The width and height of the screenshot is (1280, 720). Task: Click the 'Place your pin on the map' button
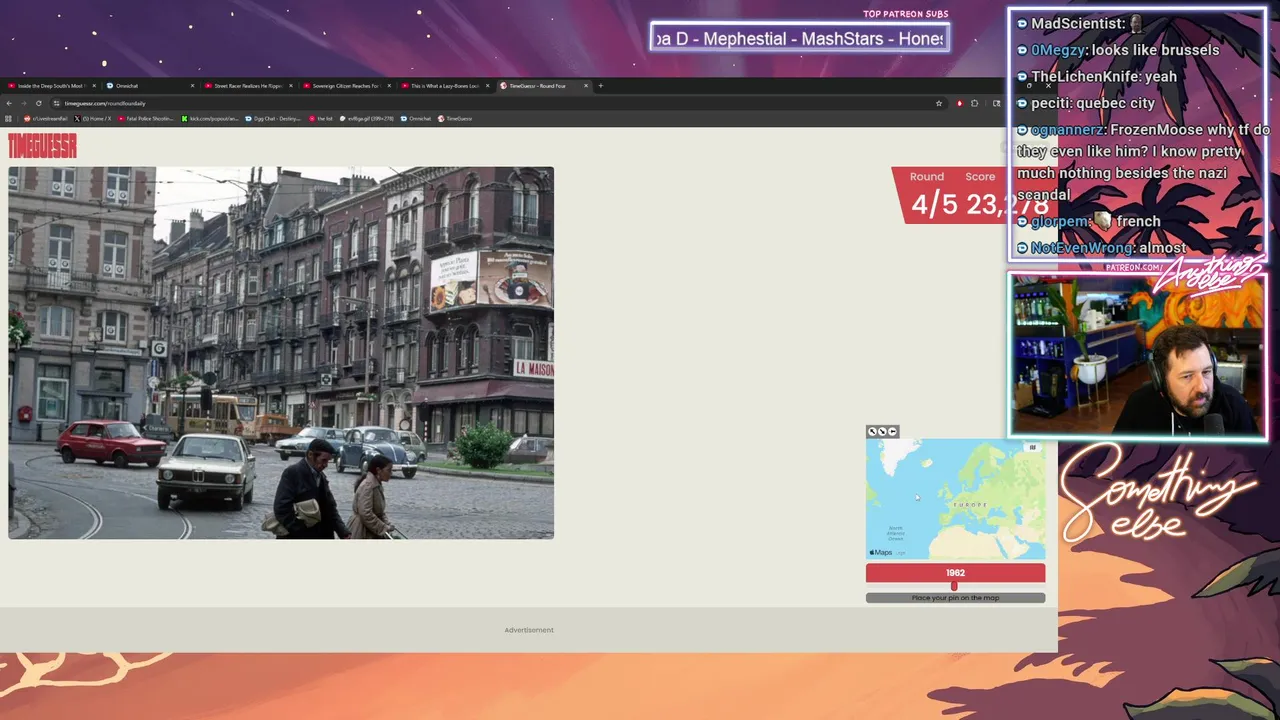tap(955, 598)
